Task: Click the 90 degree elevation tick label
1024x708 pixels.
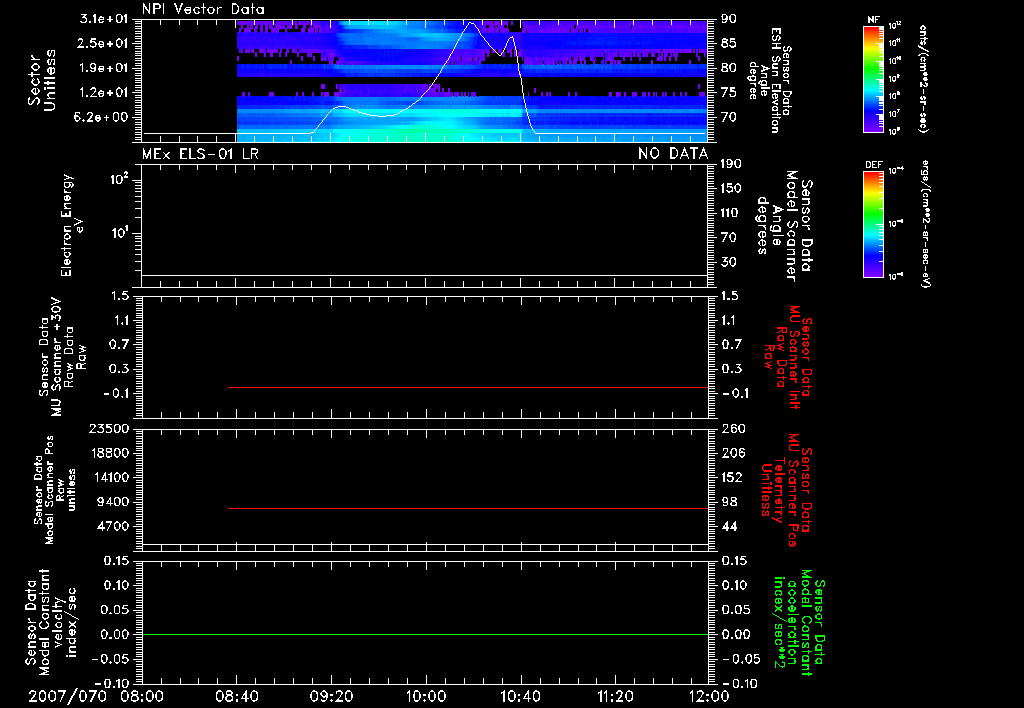Action: tap(729, 19)
